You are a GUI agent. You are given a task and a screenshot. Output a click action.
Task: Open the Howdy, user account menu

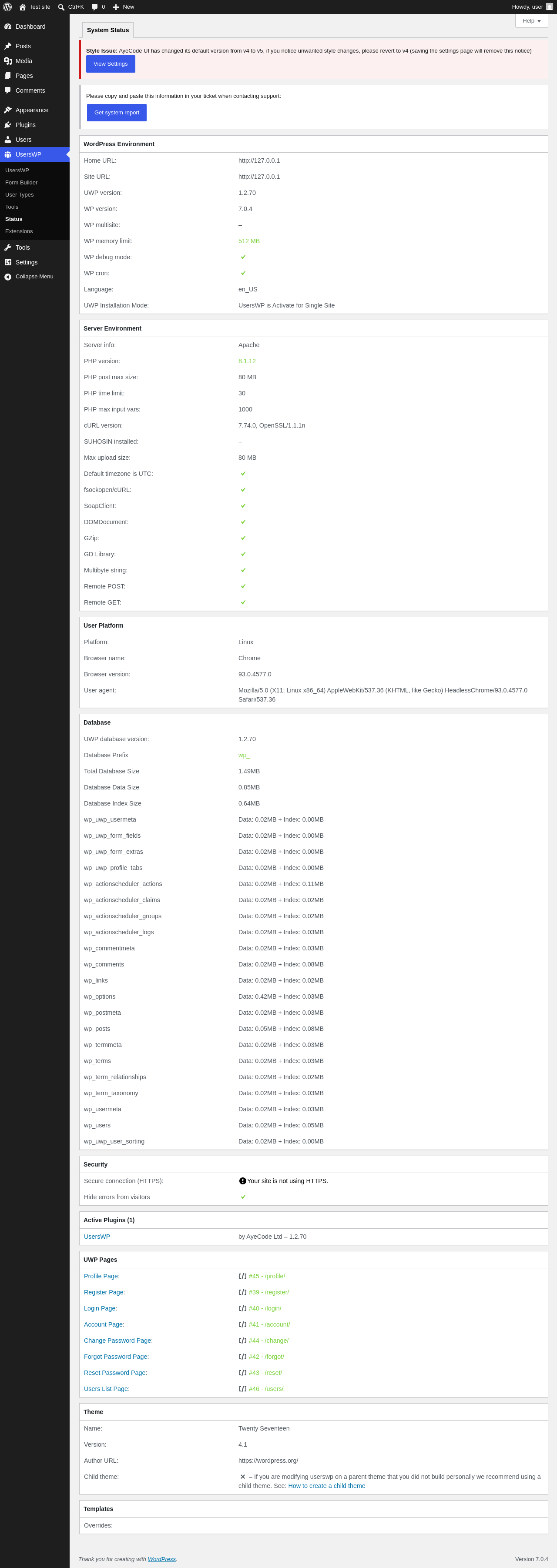pyautogui.click(x=533, y=7)
